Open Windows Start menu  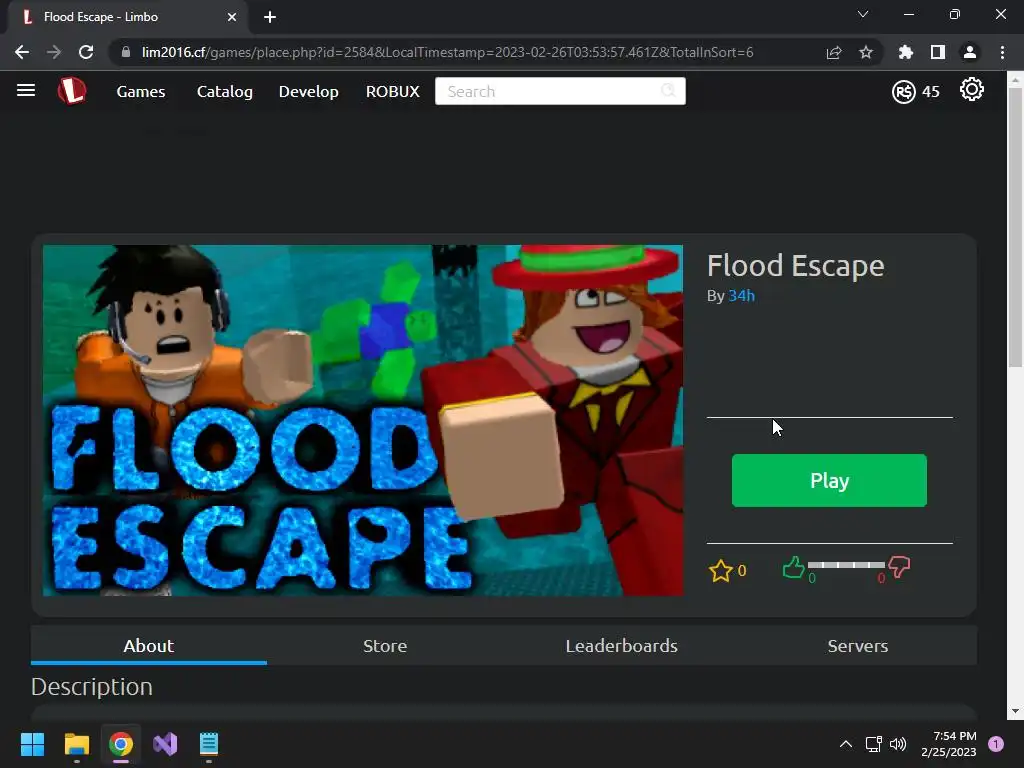coord(32,744)
